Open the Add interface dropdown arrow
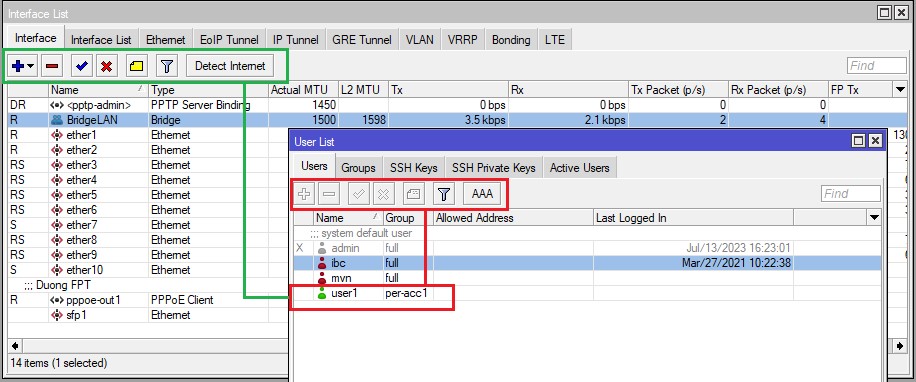916x382 pixels. tap(30, 66)
